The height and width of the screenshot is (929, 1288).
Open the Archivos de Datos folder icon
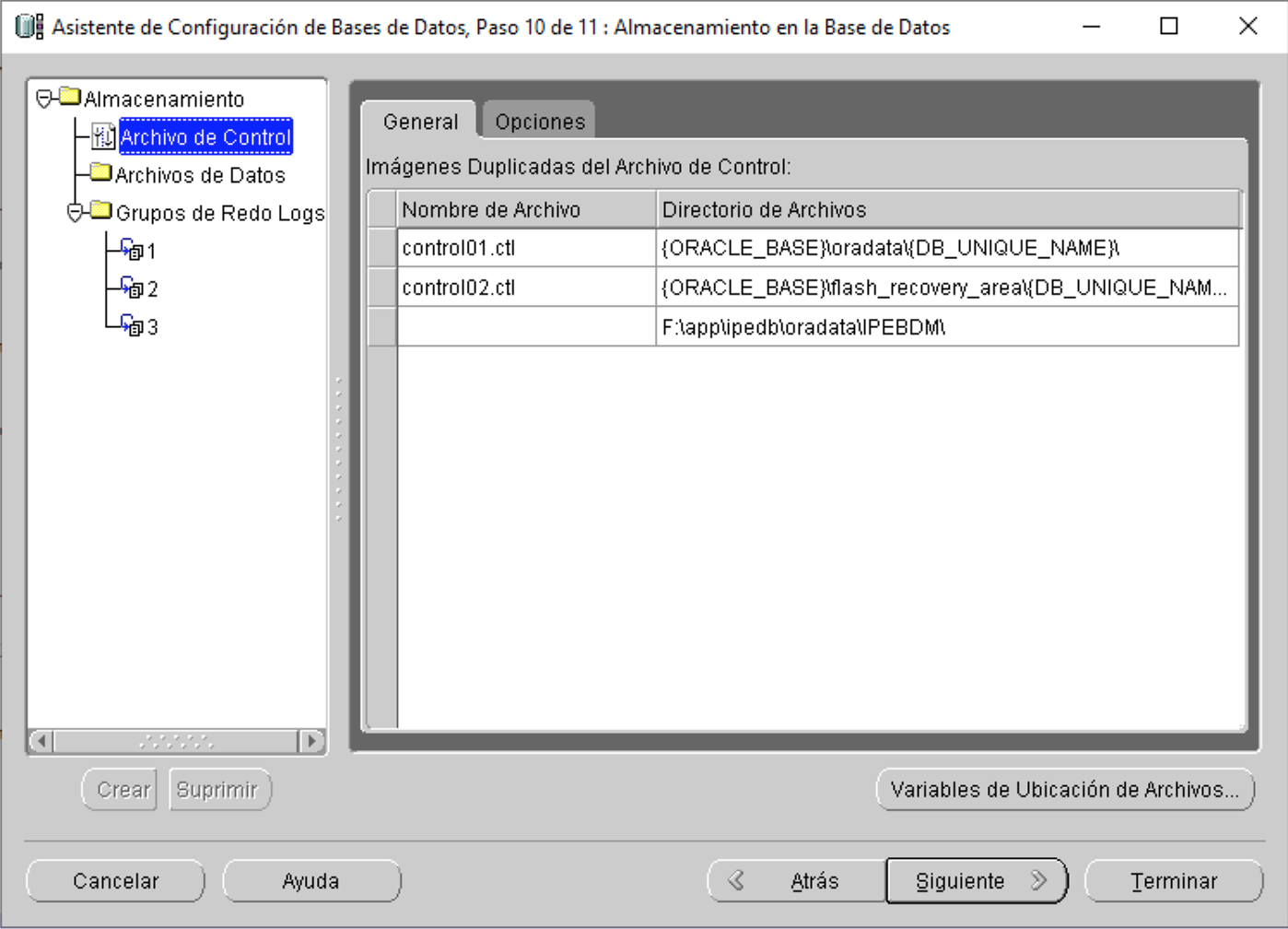[x=100, y=174]
